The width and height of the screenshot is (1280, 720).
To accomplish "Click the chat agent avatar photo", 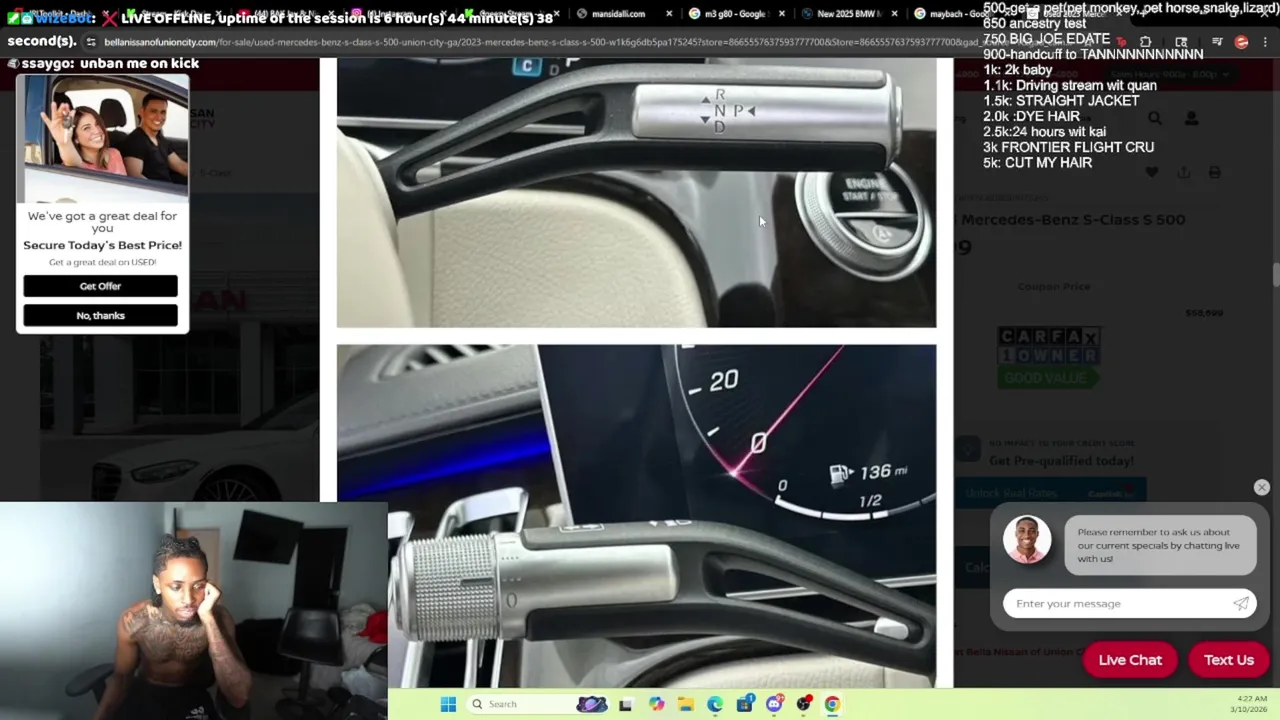I will pyautogui.click(x=1027, y=540).
